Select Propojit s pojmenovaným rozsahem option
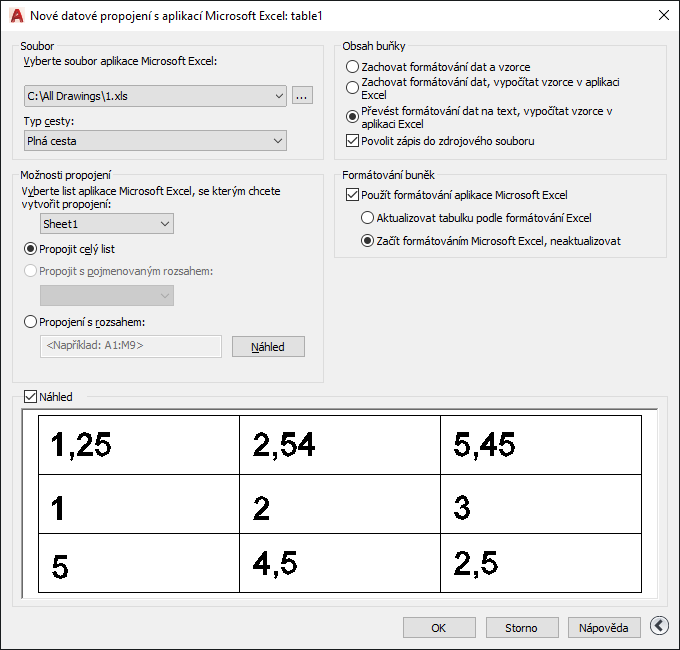 click(30, 271)
